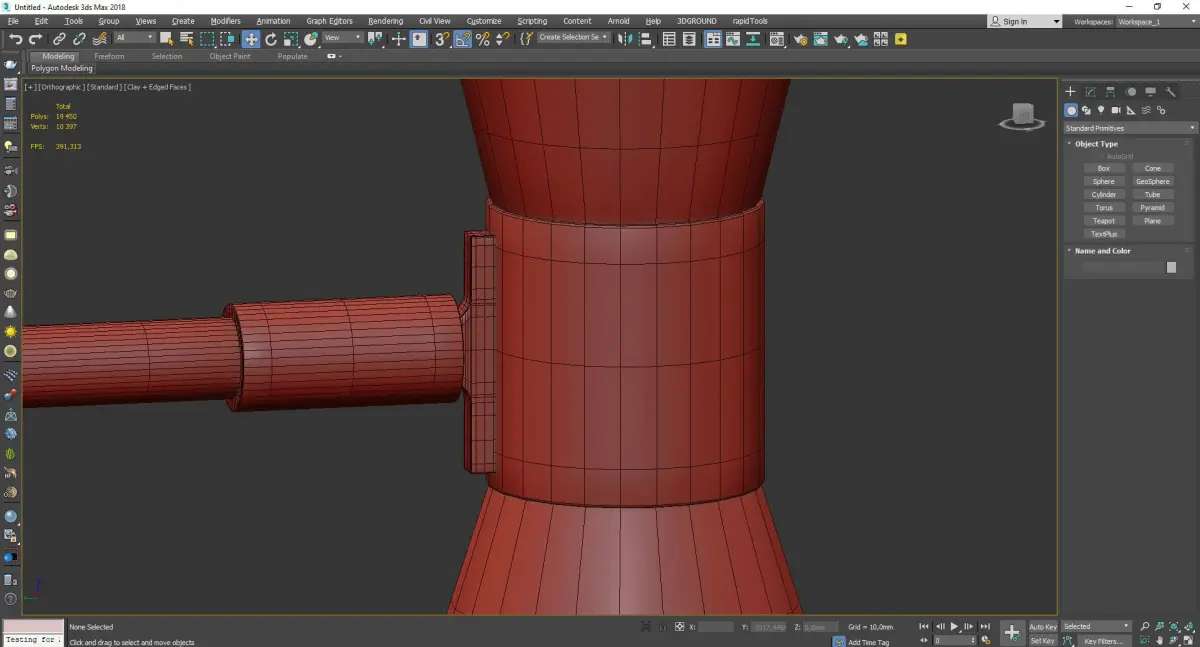Open the selection filter All dropdown

[x=134, y=38]
